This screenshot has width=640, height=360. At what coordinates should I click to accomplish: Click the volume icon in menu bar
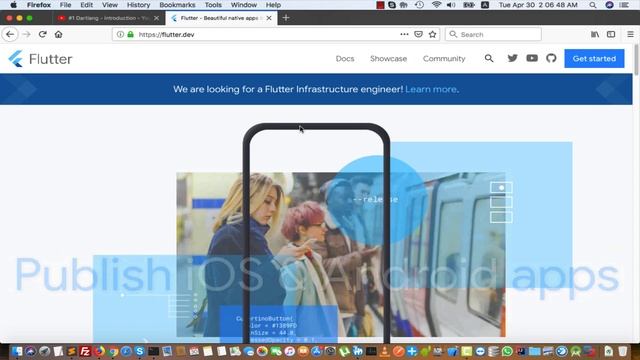pyautogui.click(x=451, y=5)
